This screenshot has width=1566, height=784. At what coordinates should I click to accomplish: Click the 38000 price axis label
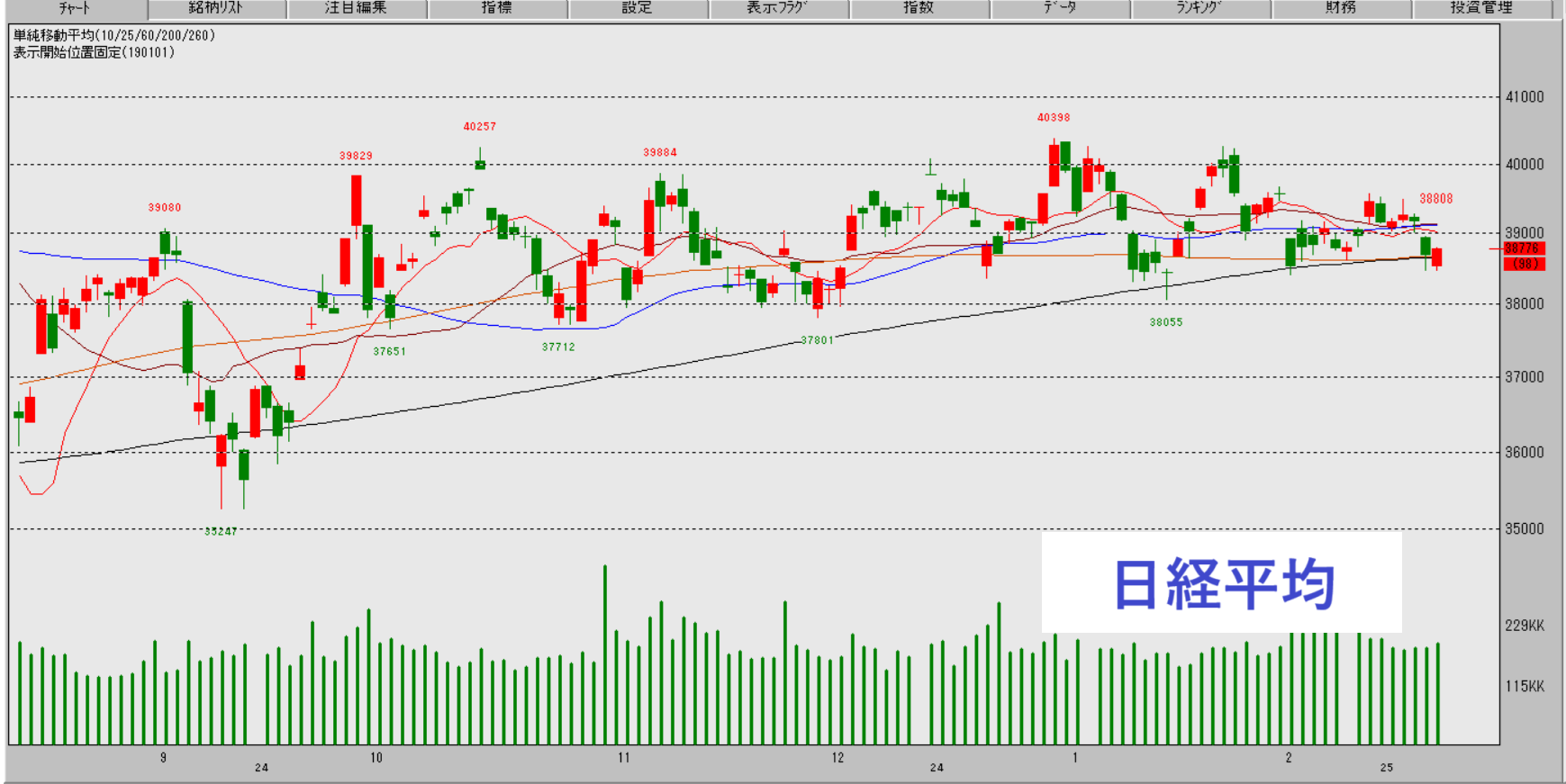pos(1525,304)
